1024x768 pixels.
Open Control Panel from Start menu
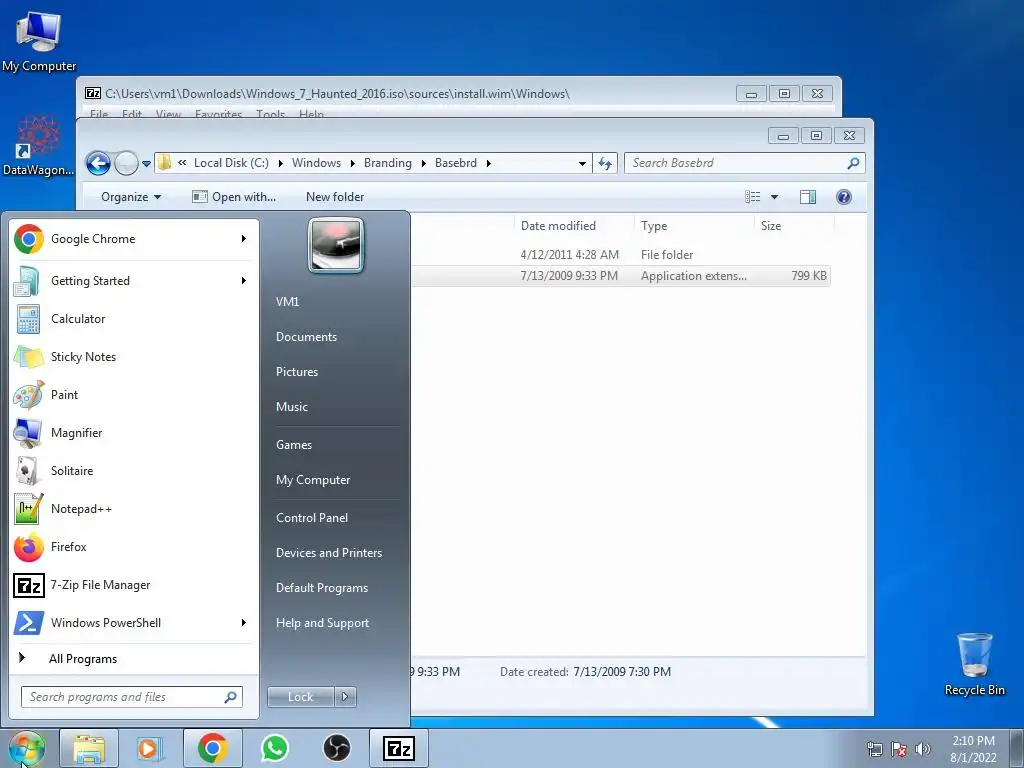click(312, 518)
